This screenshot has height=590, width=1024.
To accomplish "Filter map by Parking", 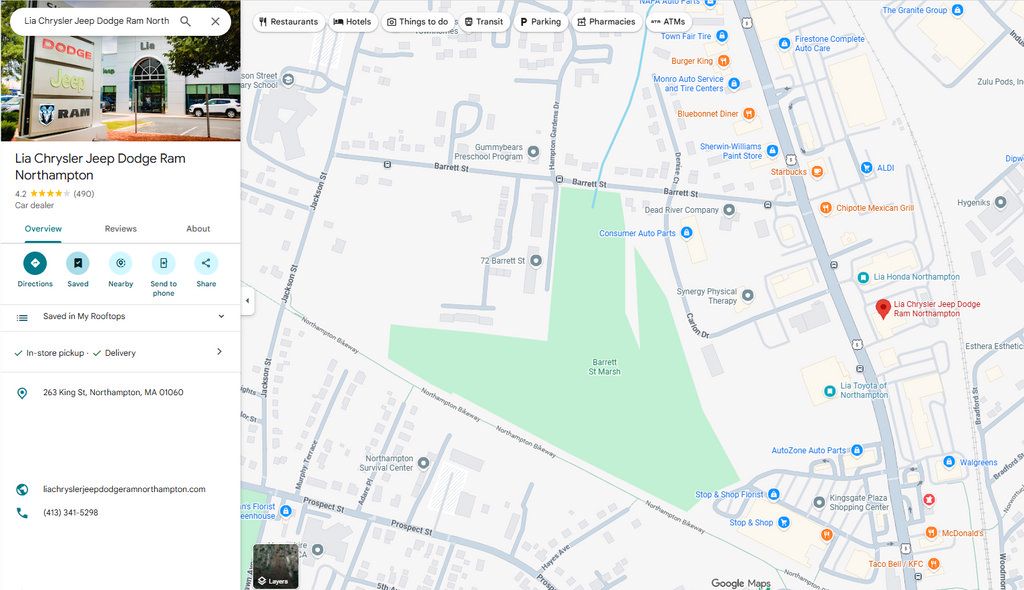I will pyautogui.click(x=541, y=22).
